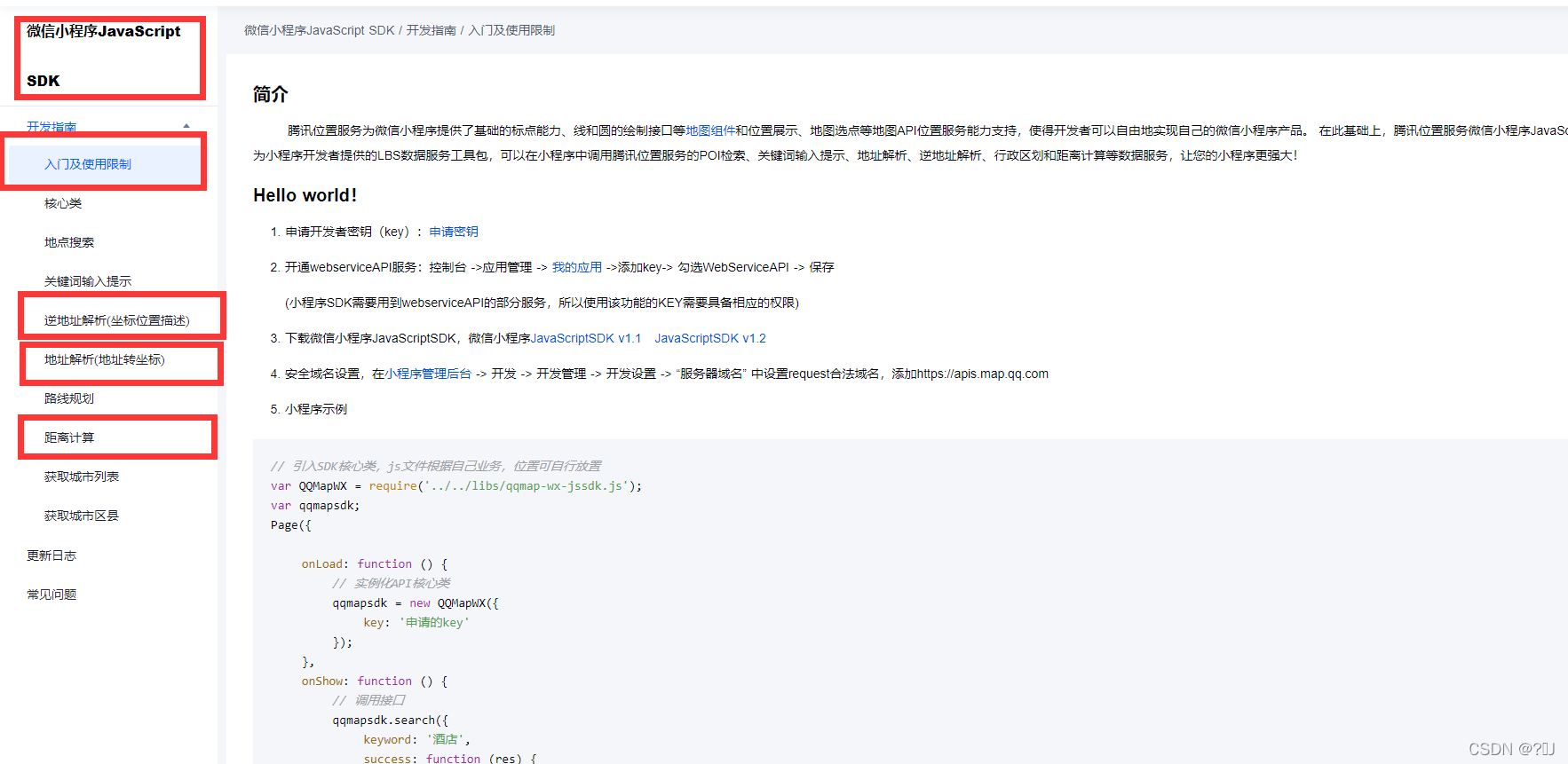Open 小程序管理后台 link
1568x764 pixels.
coord(428,374)
